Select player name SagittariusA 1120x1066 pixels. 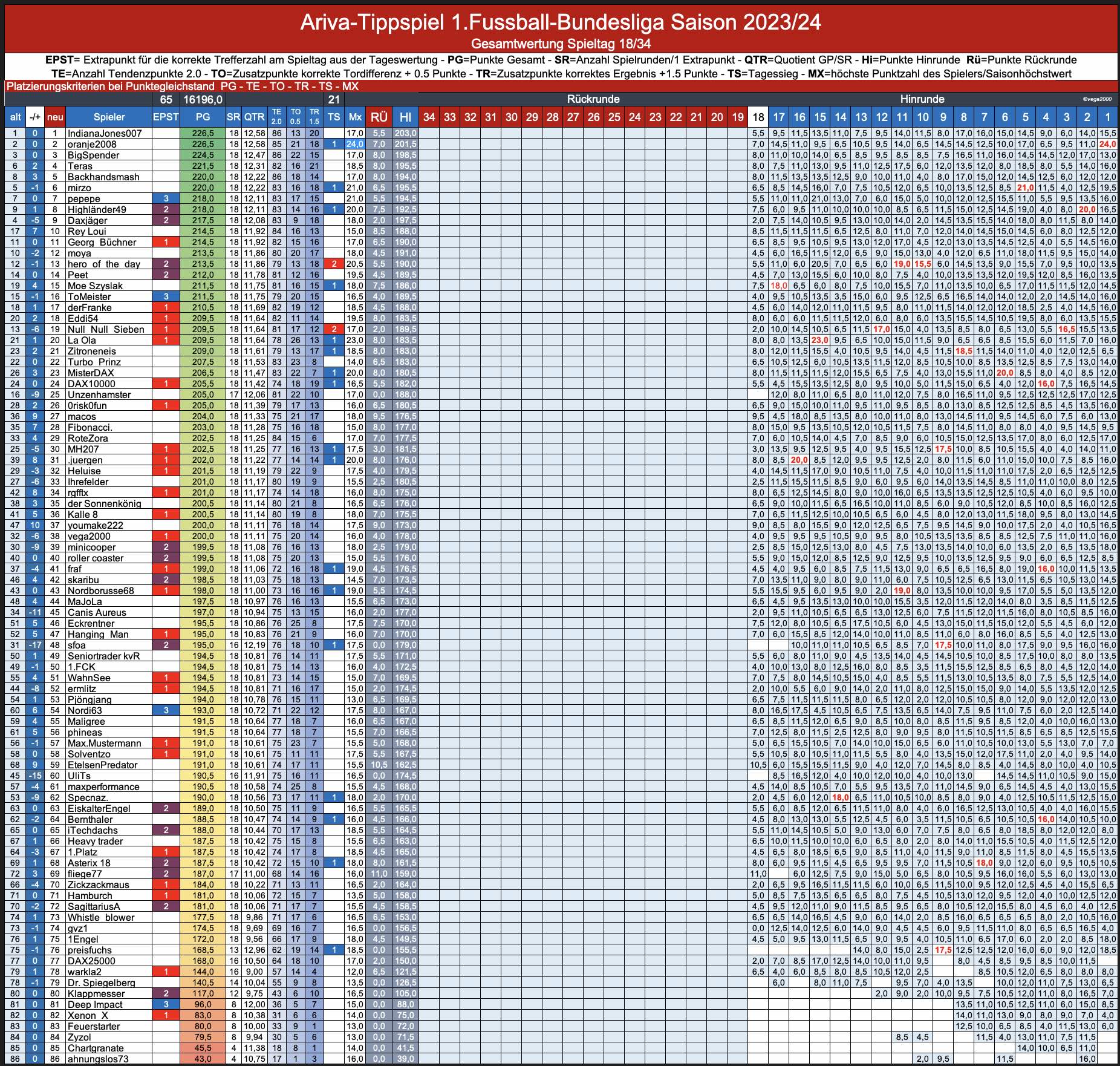94,906
